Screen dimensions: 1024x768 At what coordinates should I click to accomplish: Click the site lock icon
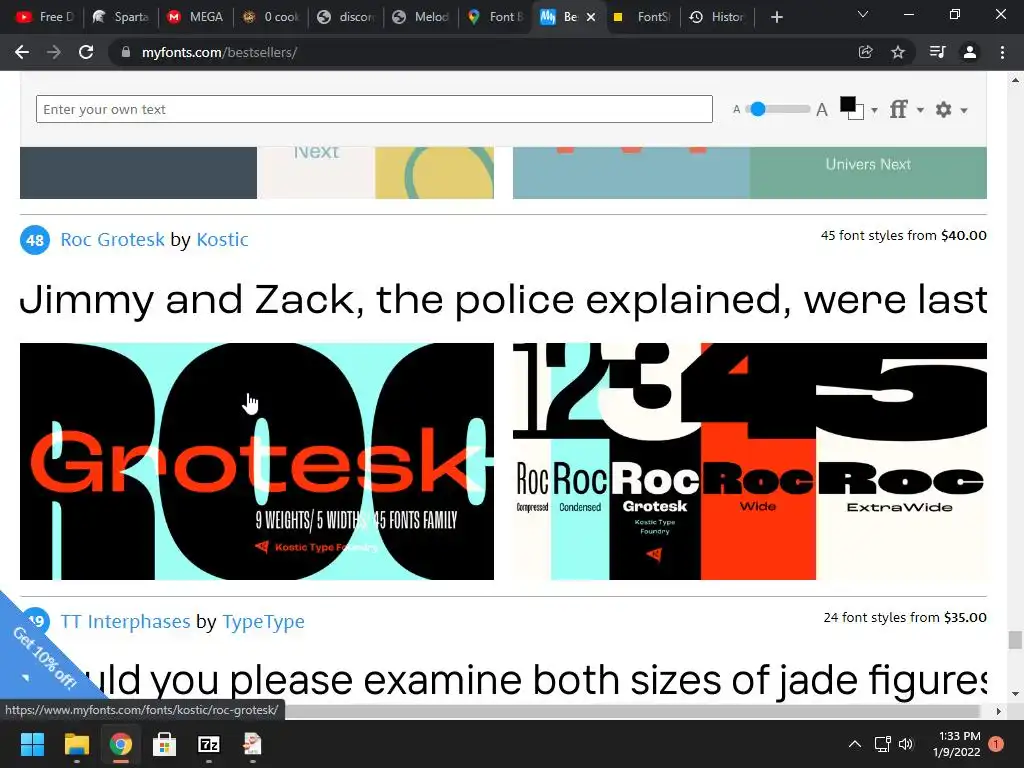[125, 52]
